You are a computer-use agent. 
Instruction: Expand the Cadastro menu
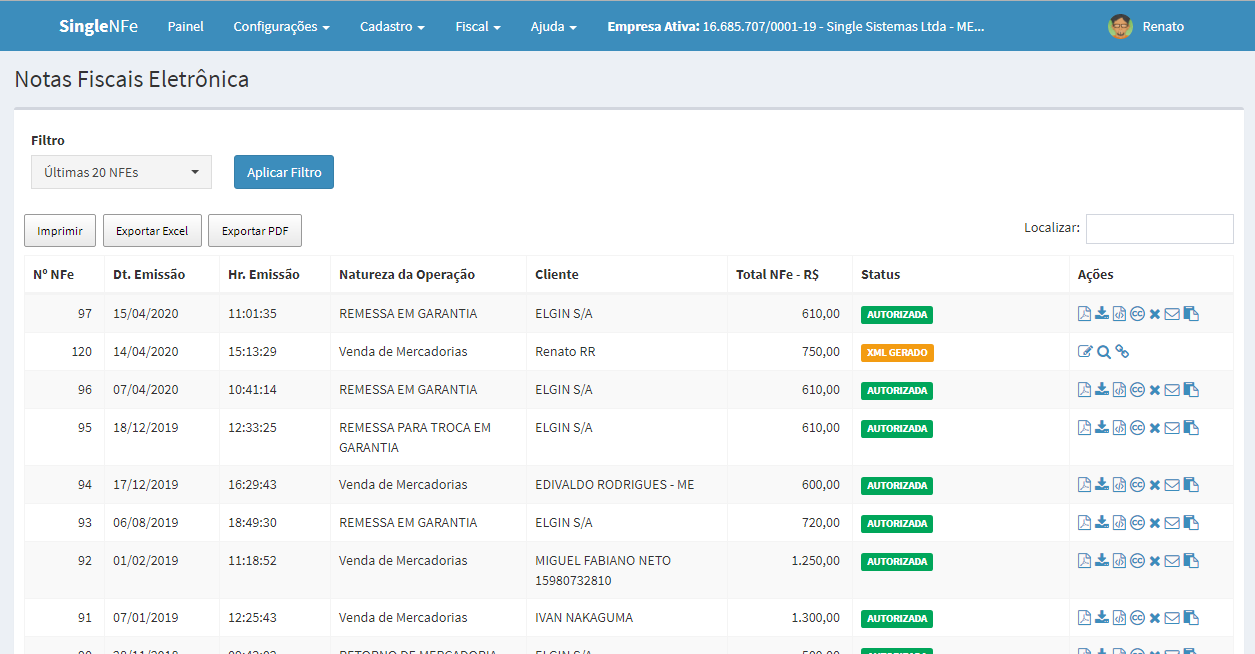392,27
